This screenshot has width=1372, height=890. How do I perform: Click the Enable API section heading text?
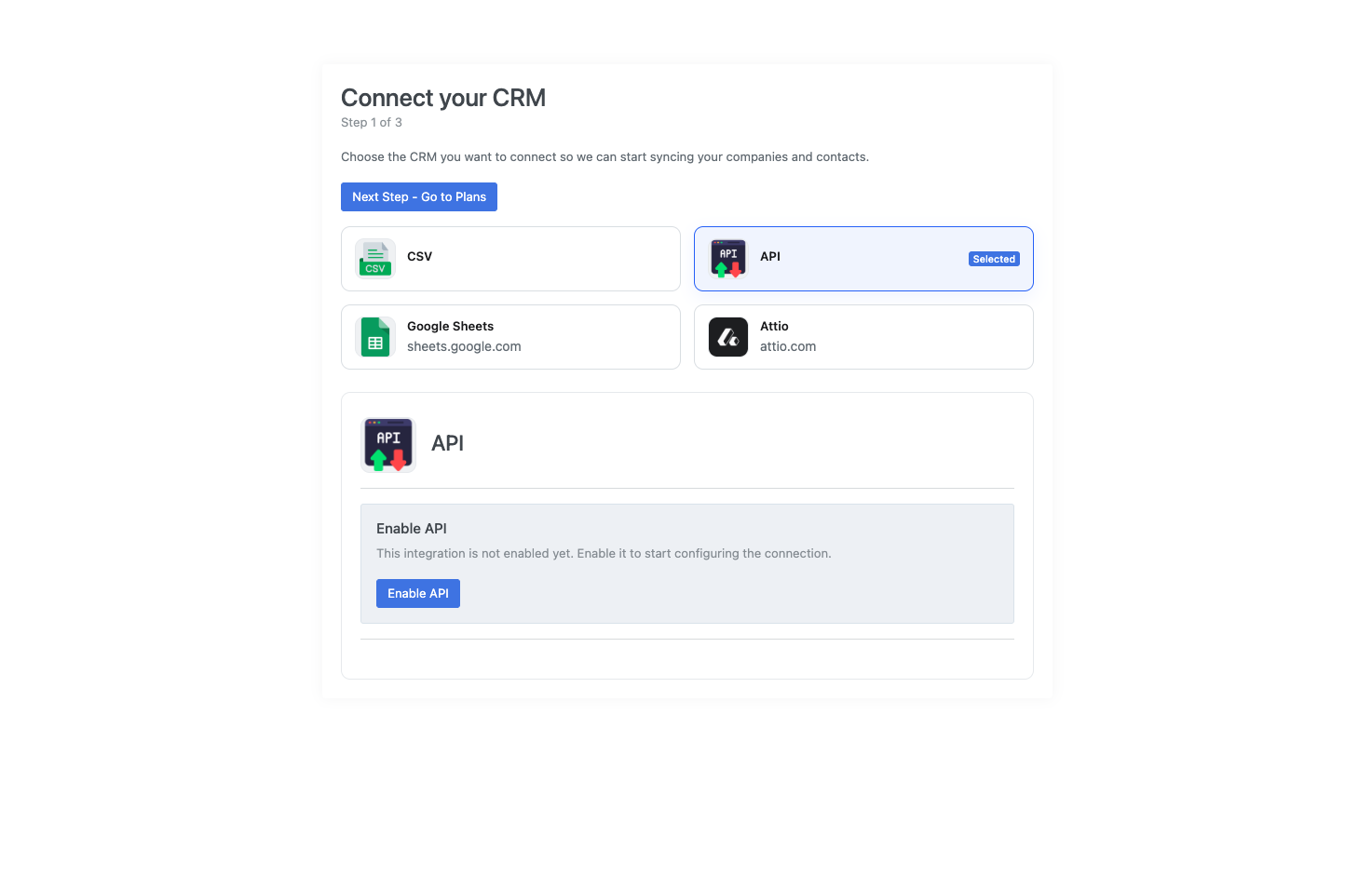click(412, 528)
